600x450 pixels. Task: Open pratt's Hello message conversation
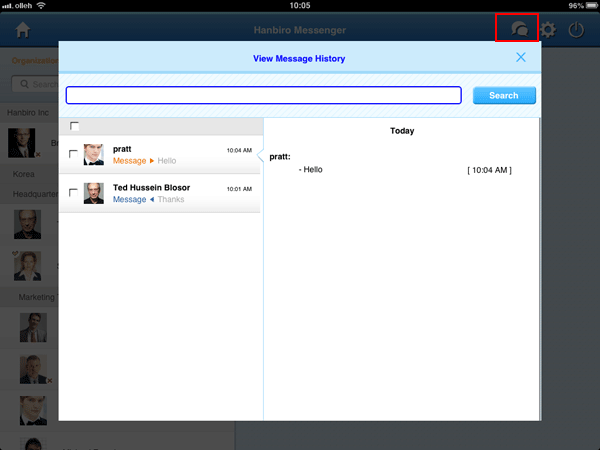click(170, 154)
